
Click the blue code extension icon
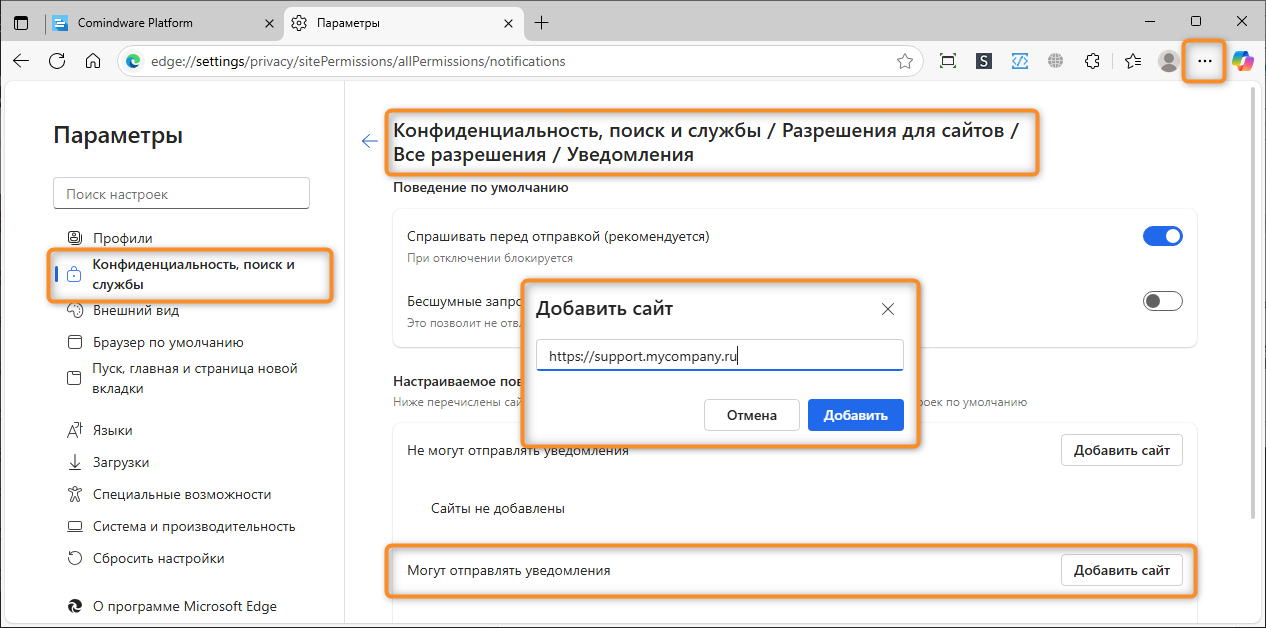click(1020, 61)
